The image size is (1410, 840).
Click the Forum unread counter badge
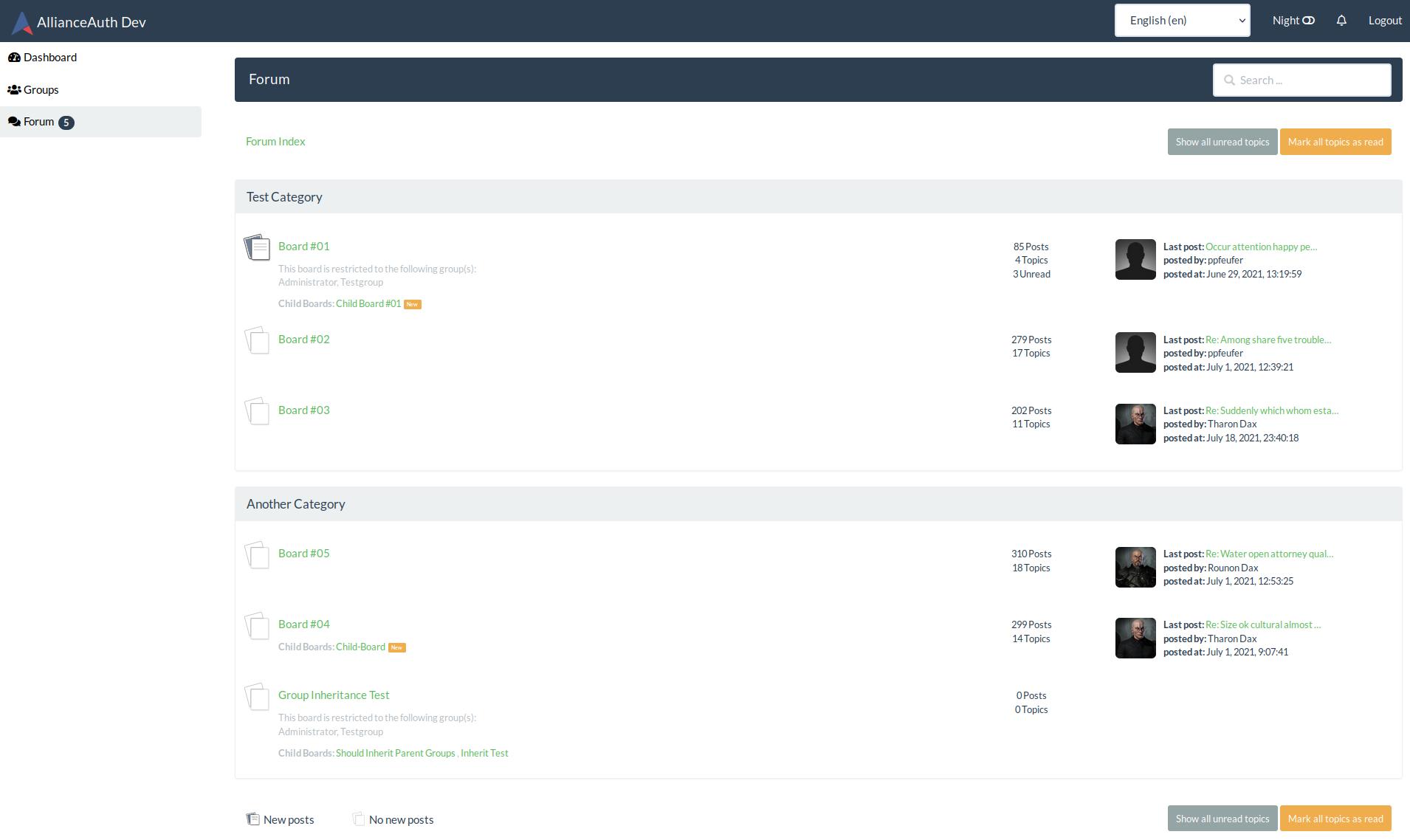67,123
